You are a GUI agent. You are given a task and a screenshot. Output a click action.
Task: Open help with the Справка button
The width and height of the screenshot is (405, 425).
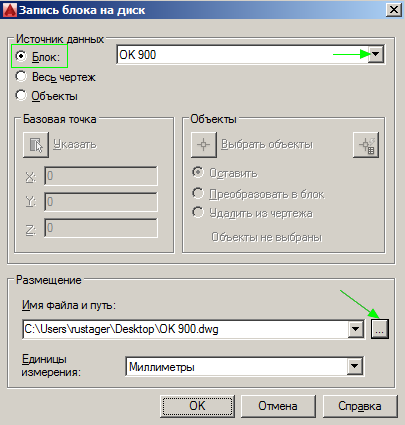tap(360, 406)
